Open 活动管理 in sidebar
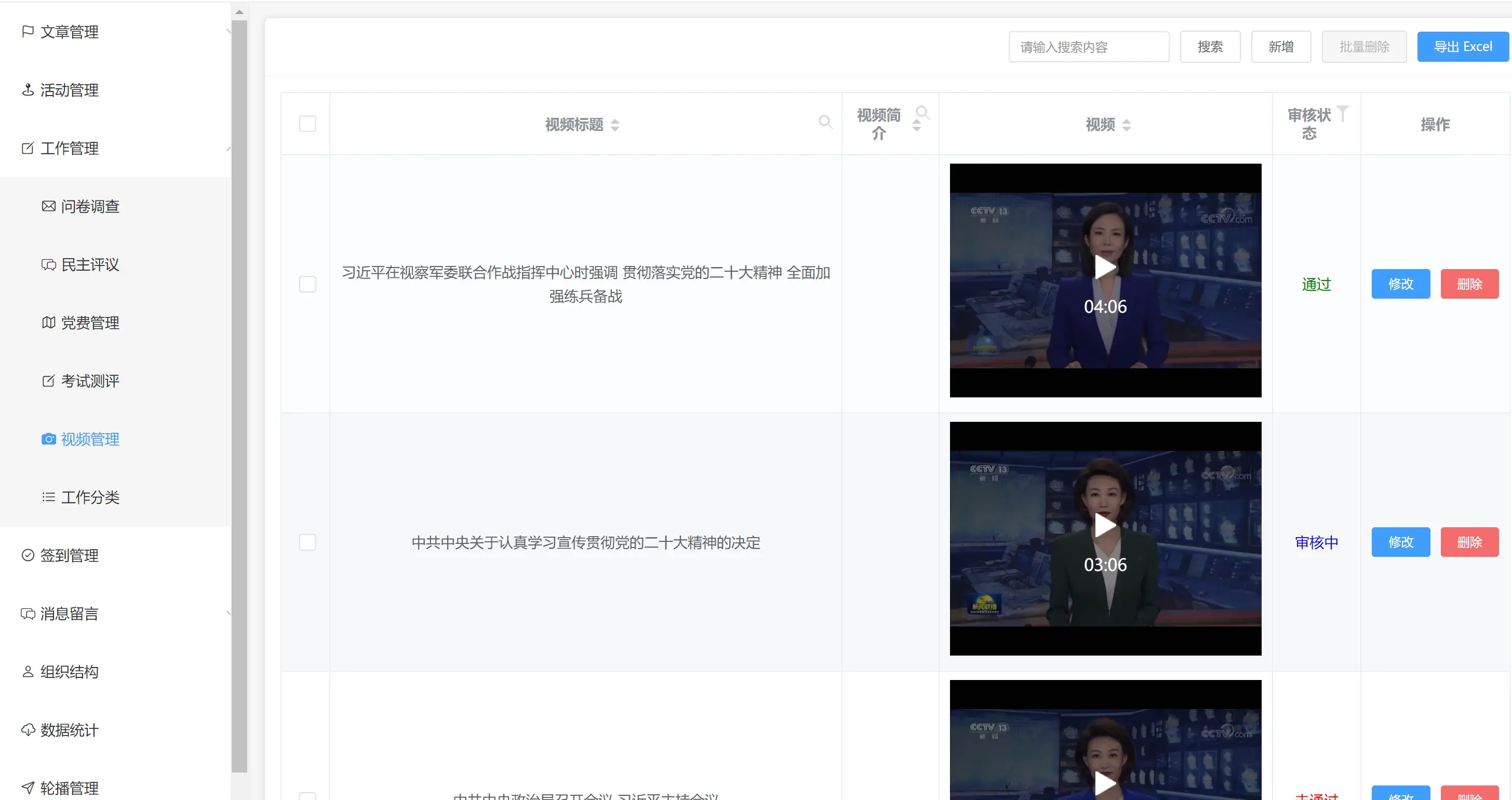Screen dimensions: 1512x800 tap(69, 90)
